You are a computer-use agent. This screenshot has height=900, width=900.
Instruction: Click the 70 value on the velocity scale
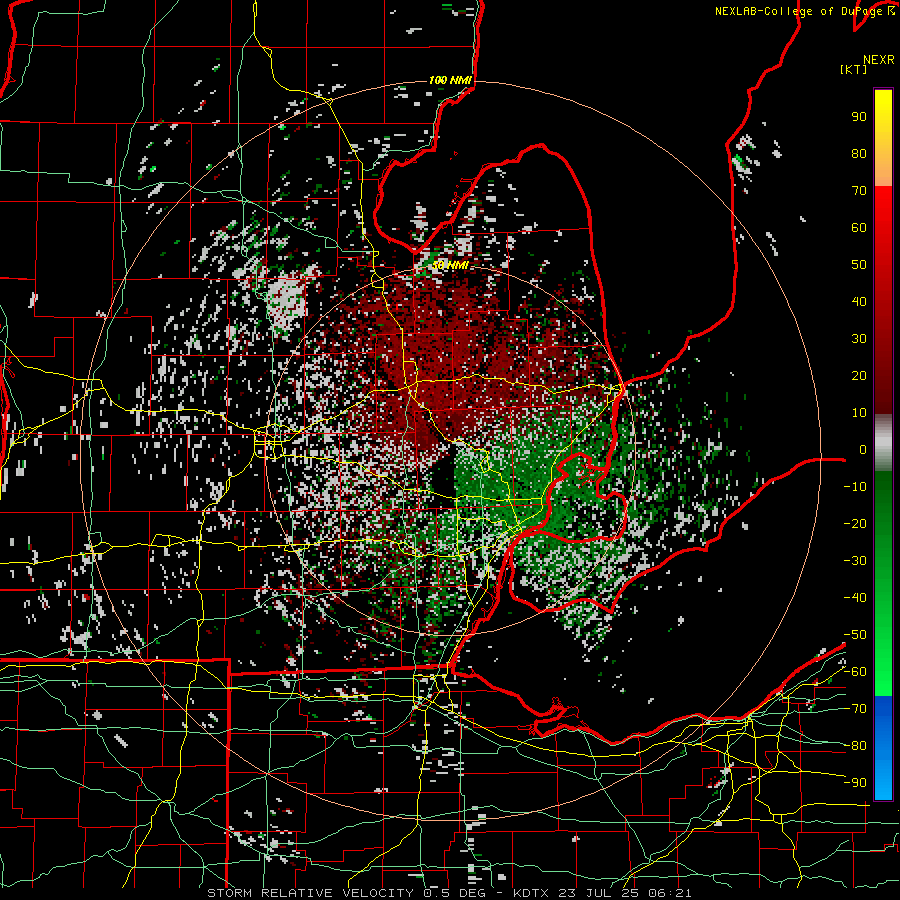[859, 191]
